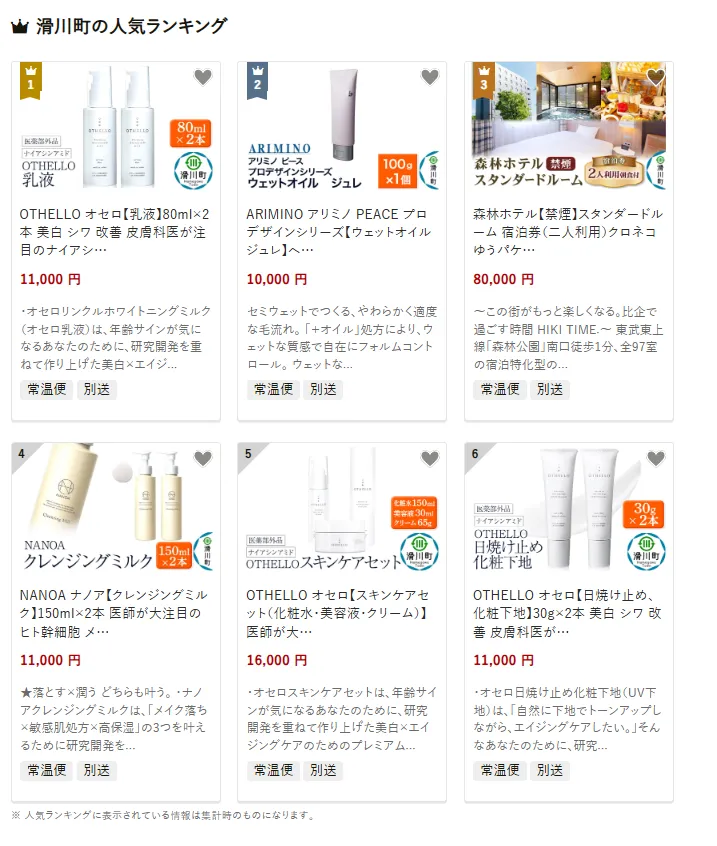Open the 森林ホテル スタンダードルーム thumbnail

coord(569,126)
